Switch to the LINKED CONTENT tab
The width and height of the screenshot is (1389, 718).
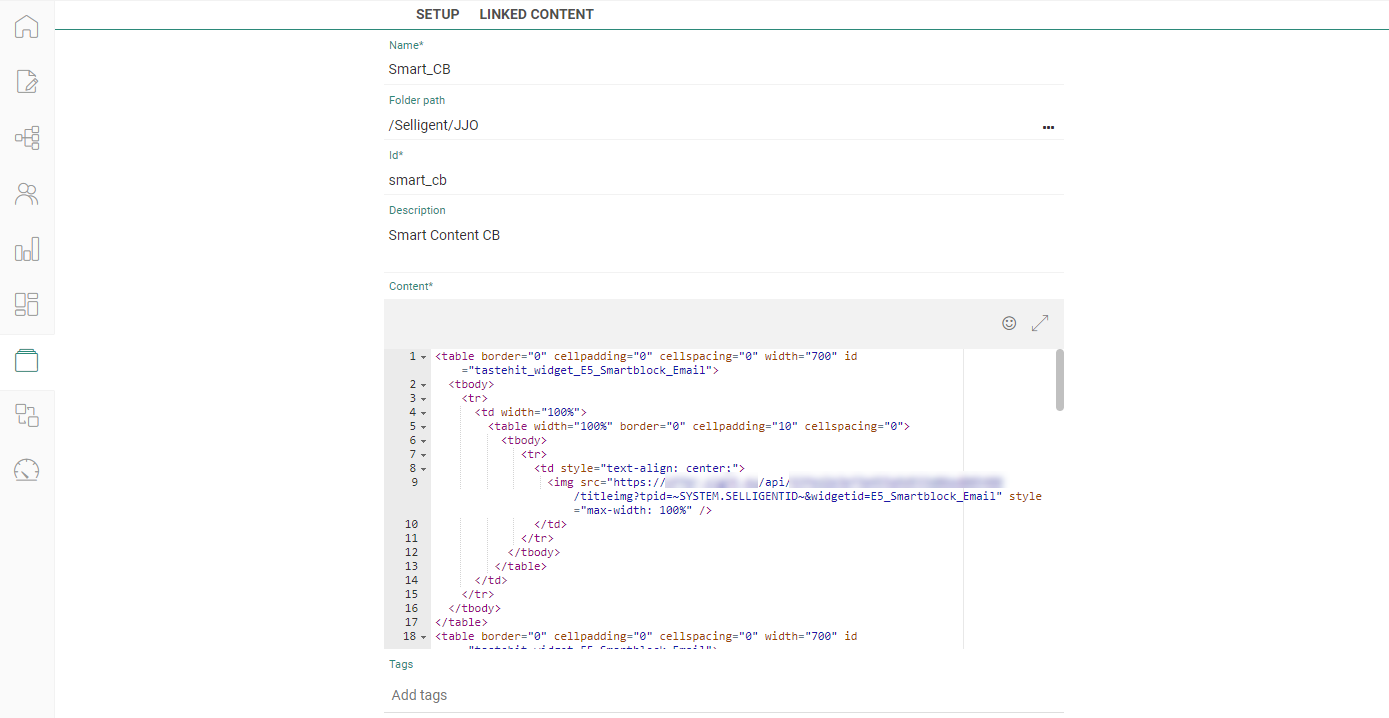coord(536,14)
